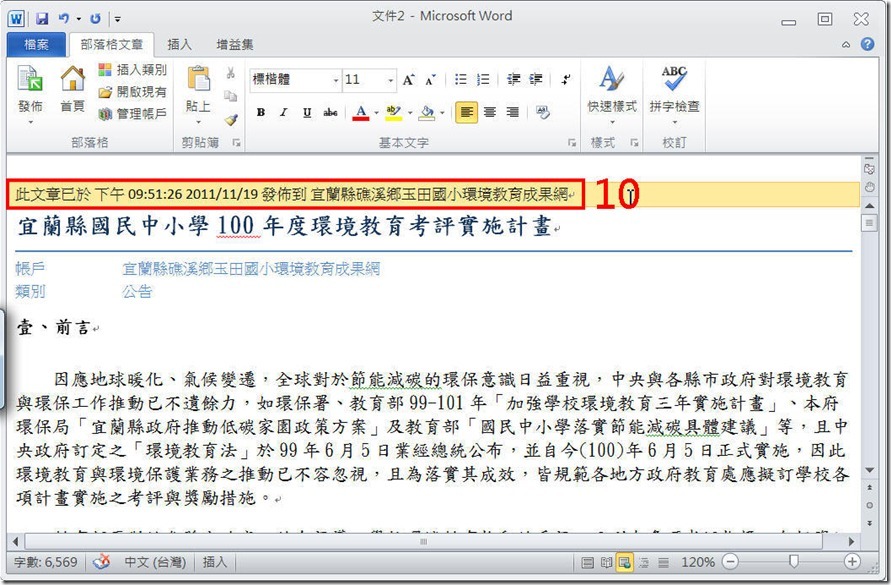
Task: Open the blog 首頁 (Home page) icon
Action: [x=72, y=88]
